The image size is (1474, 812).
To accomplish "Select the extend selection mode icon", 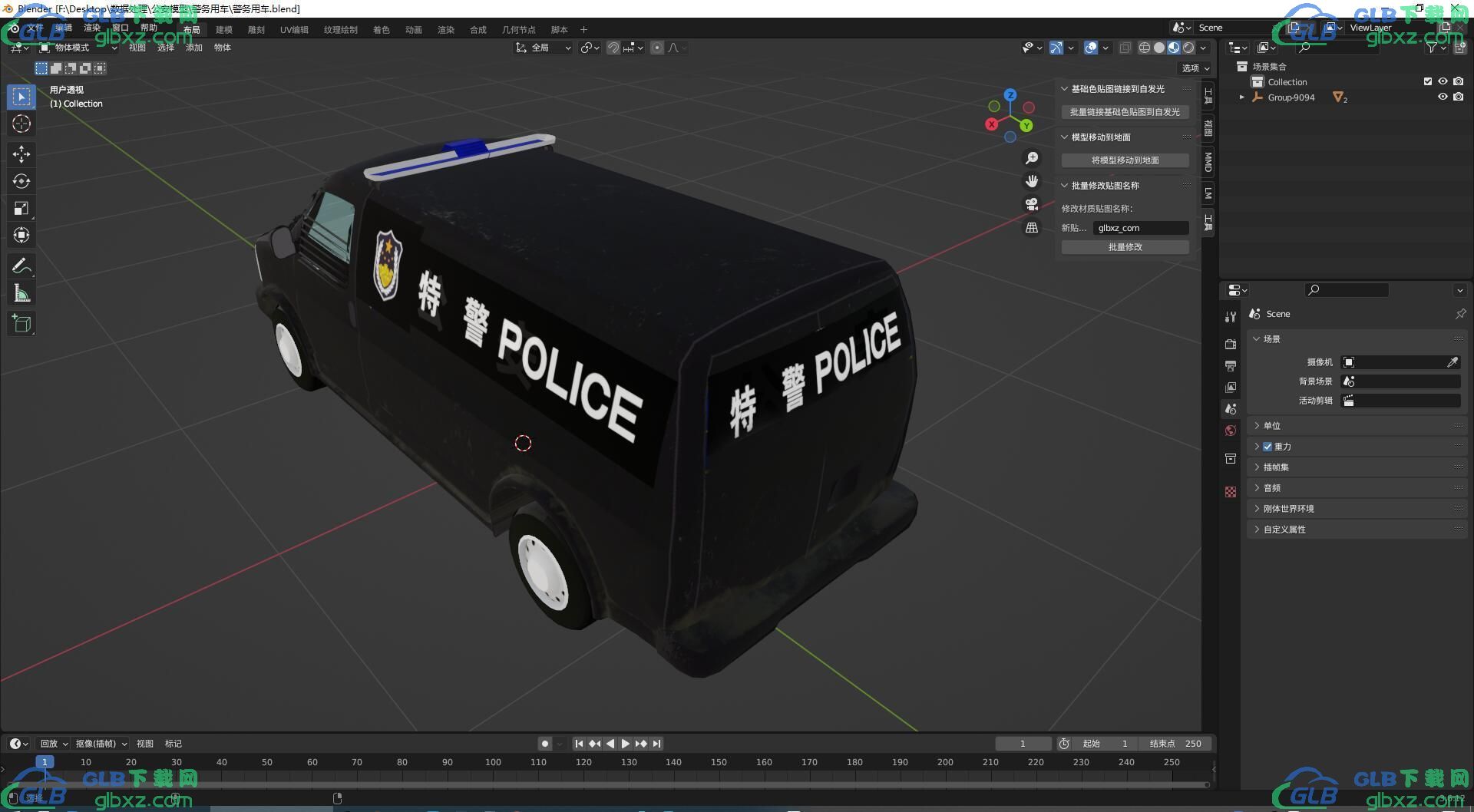I will (56, 68).
